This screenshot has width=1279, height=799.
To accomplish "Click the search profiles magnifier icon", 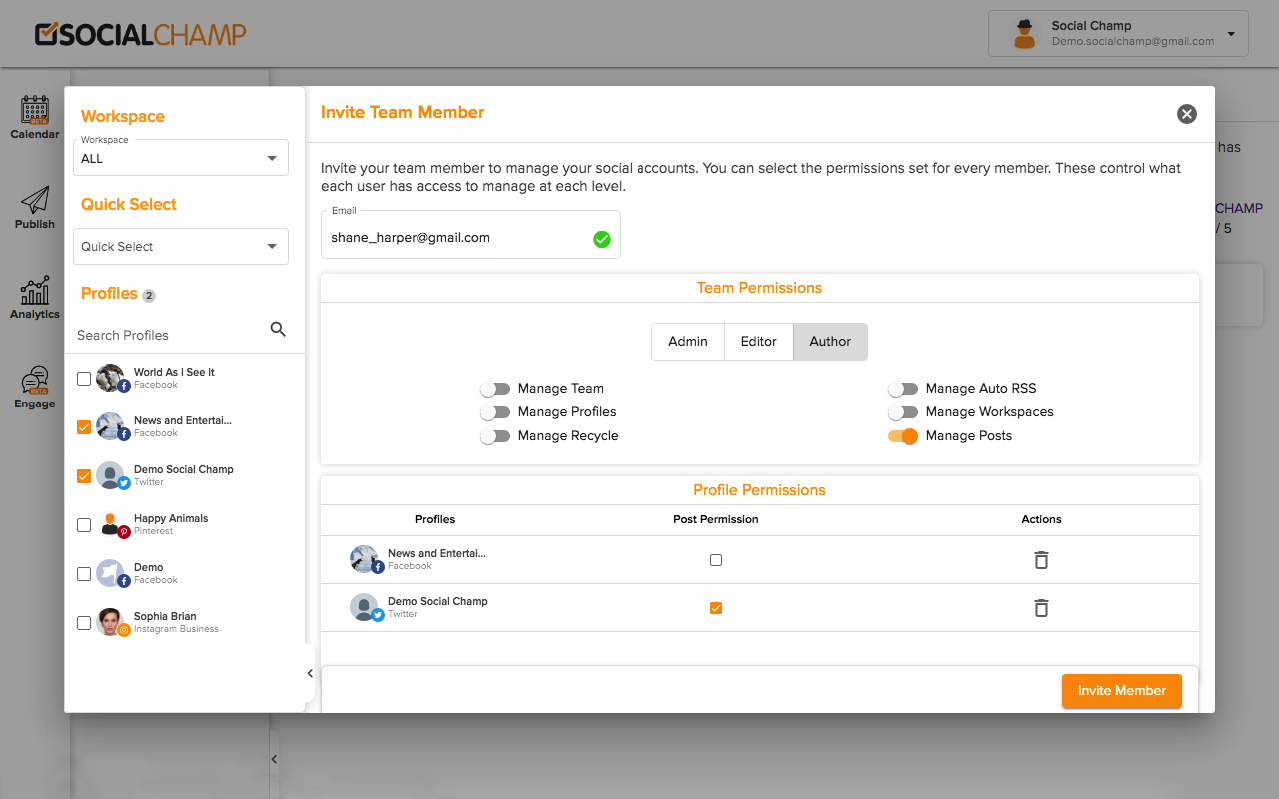I will pos(278,330).
